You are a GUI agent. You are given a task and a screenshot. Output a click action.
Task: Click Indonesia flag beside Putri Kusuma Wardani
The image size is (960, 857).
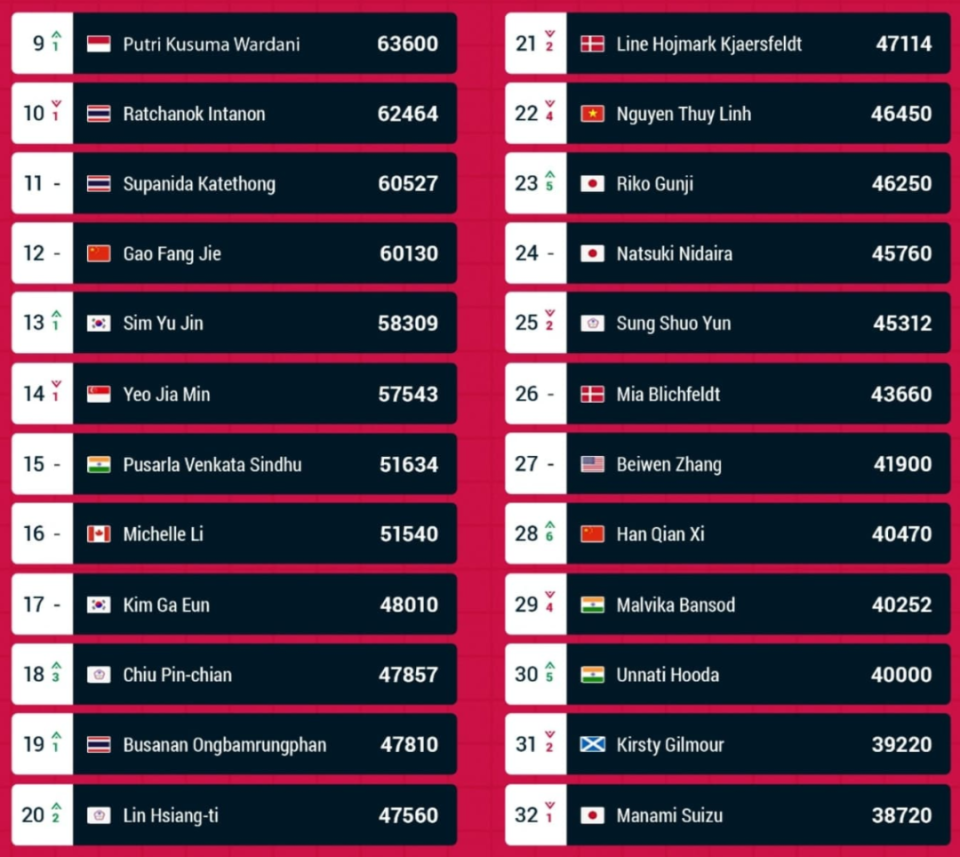click(x=99, y=44)
